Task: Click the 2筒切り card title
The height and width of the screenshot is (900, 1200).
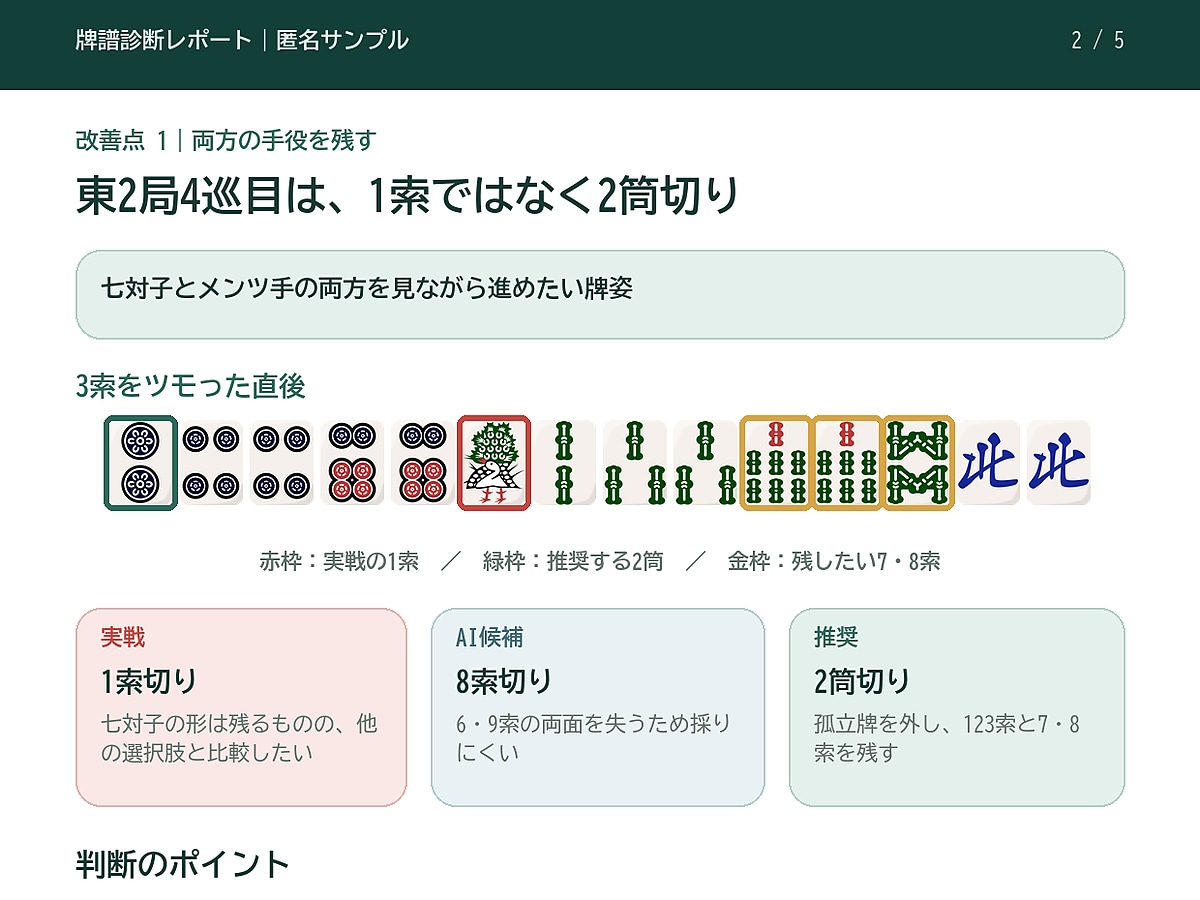Action: [x=862, y=681]
